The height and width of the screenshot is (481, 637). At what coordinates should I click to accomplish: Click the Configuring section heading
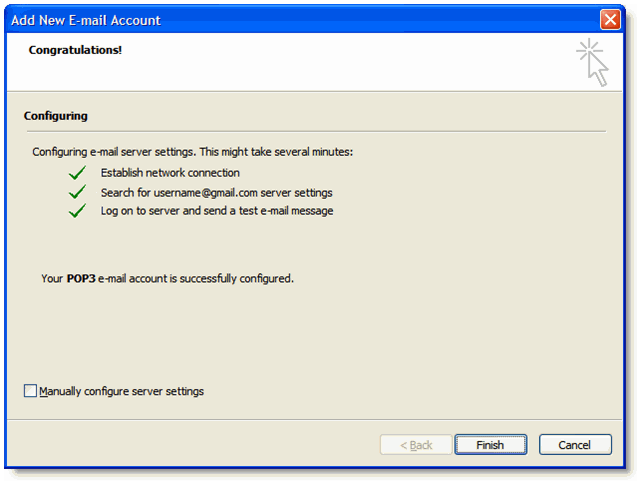pyautogui.click(x=56, y=116)
